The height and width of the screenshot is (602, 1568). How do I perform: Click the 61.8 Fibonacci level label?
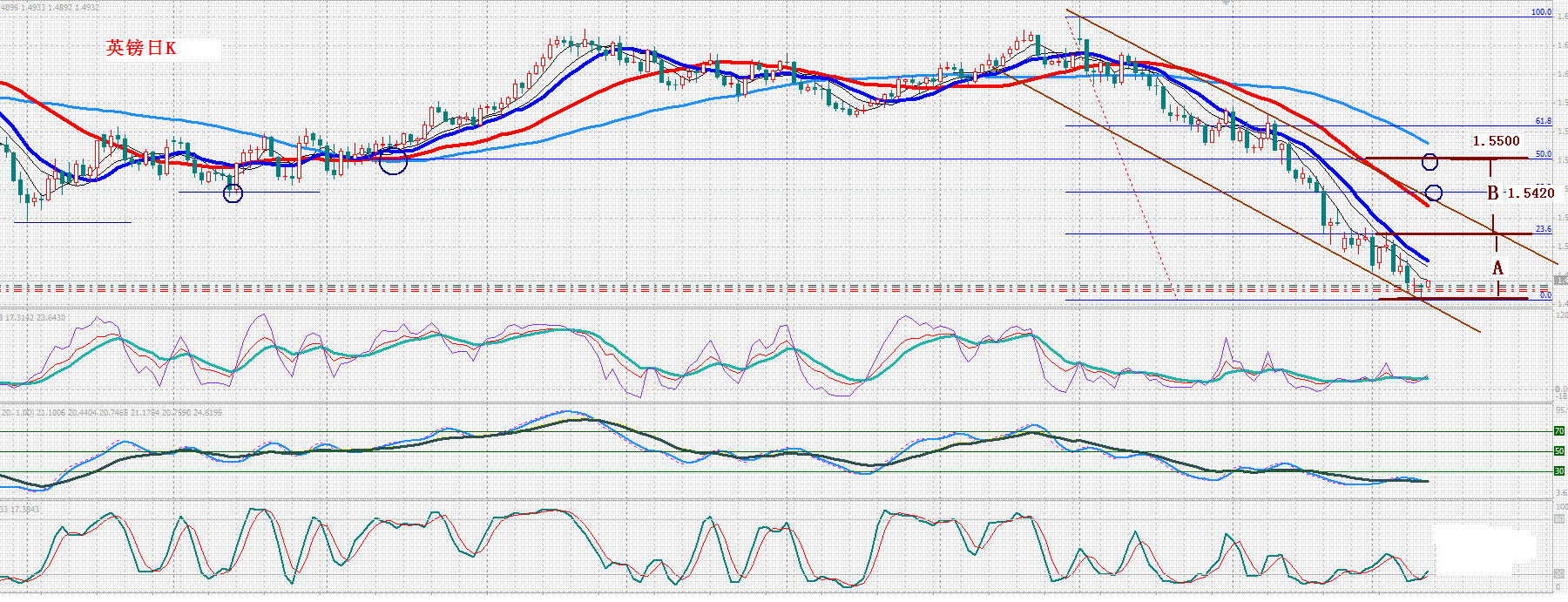(x=1544, y=121)
